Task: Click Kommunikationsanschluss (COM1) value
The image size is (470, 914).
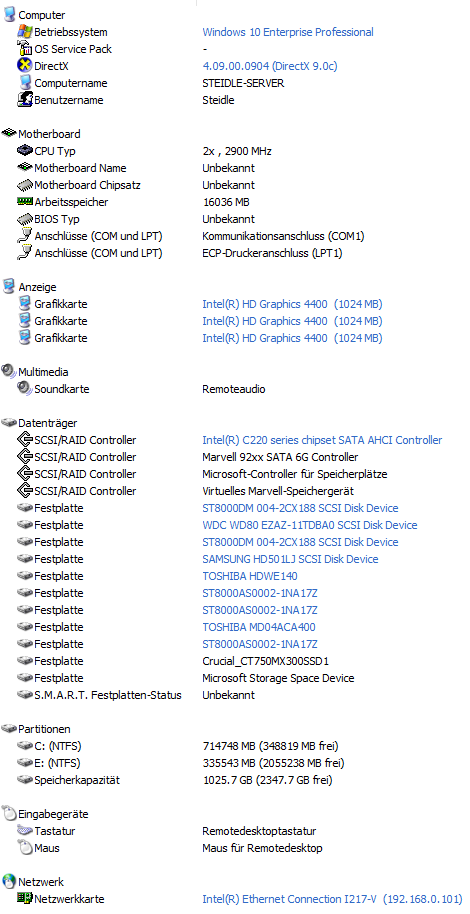Action: [283, 236]
